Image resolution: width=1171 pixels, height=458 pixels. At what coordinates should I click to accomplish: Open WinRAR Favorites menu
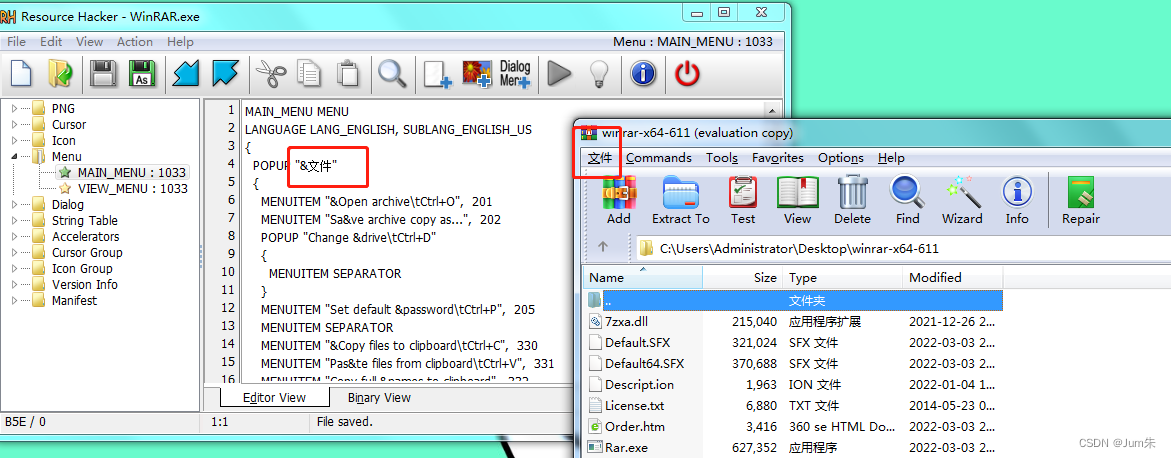778,158
